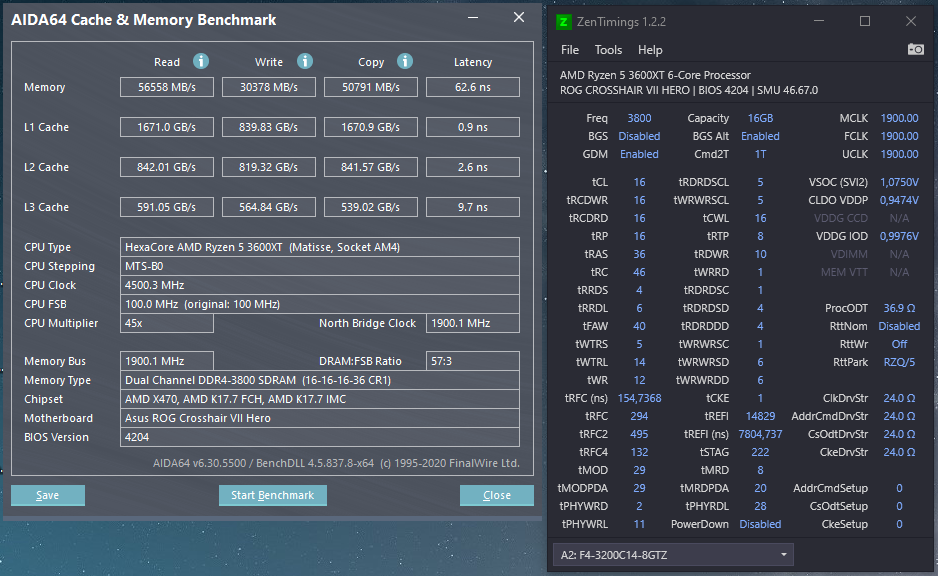Click VDDG IOD value 0,9976V

point(899,236)
